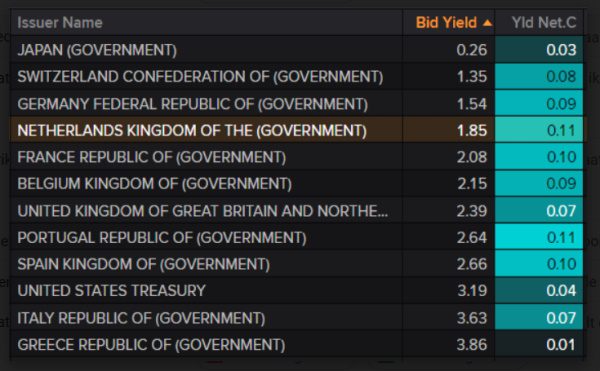Select the truncated United Kingdom issuer row

point(297,211)
